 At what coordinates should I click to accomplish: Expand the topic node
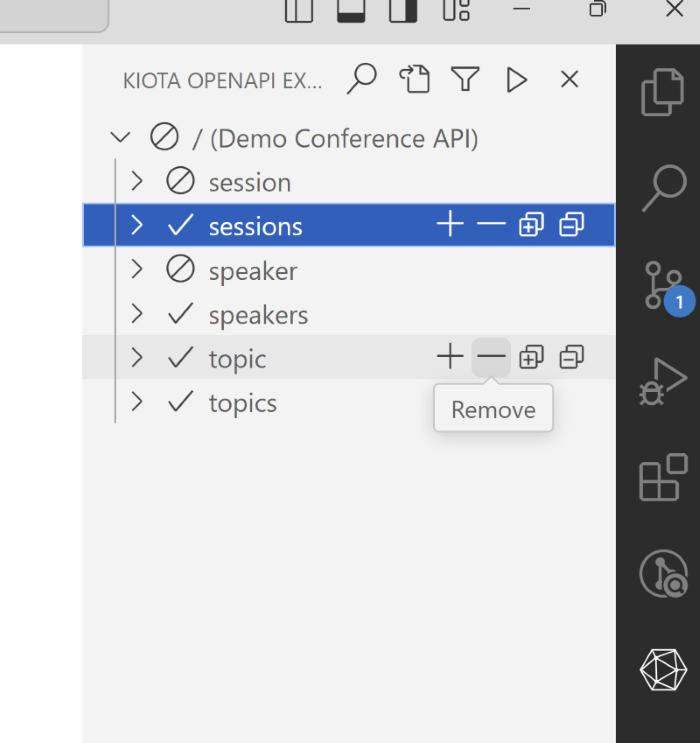tap(137, 357)
